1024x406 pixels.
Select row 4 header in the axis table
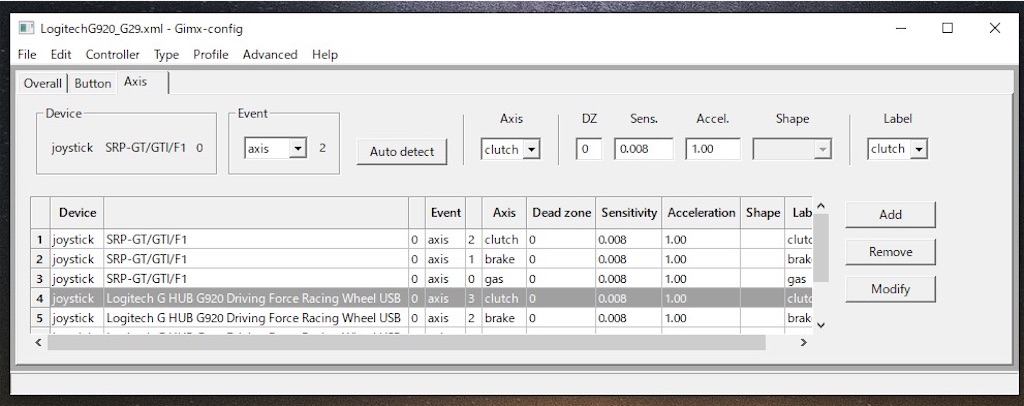[40, 298]
